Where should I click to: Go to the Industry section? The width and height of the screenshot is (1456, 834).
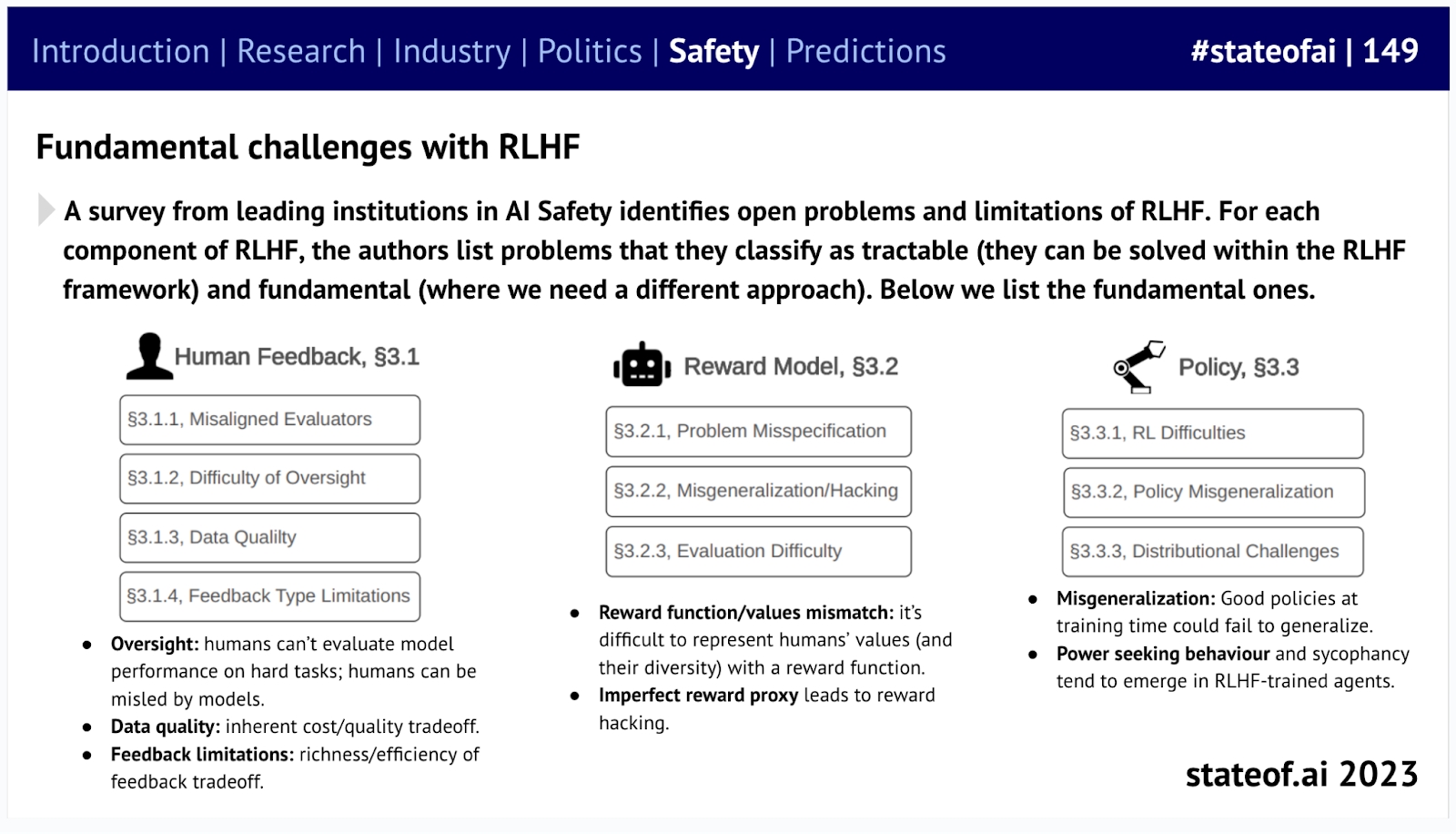[x=451, y=51]
